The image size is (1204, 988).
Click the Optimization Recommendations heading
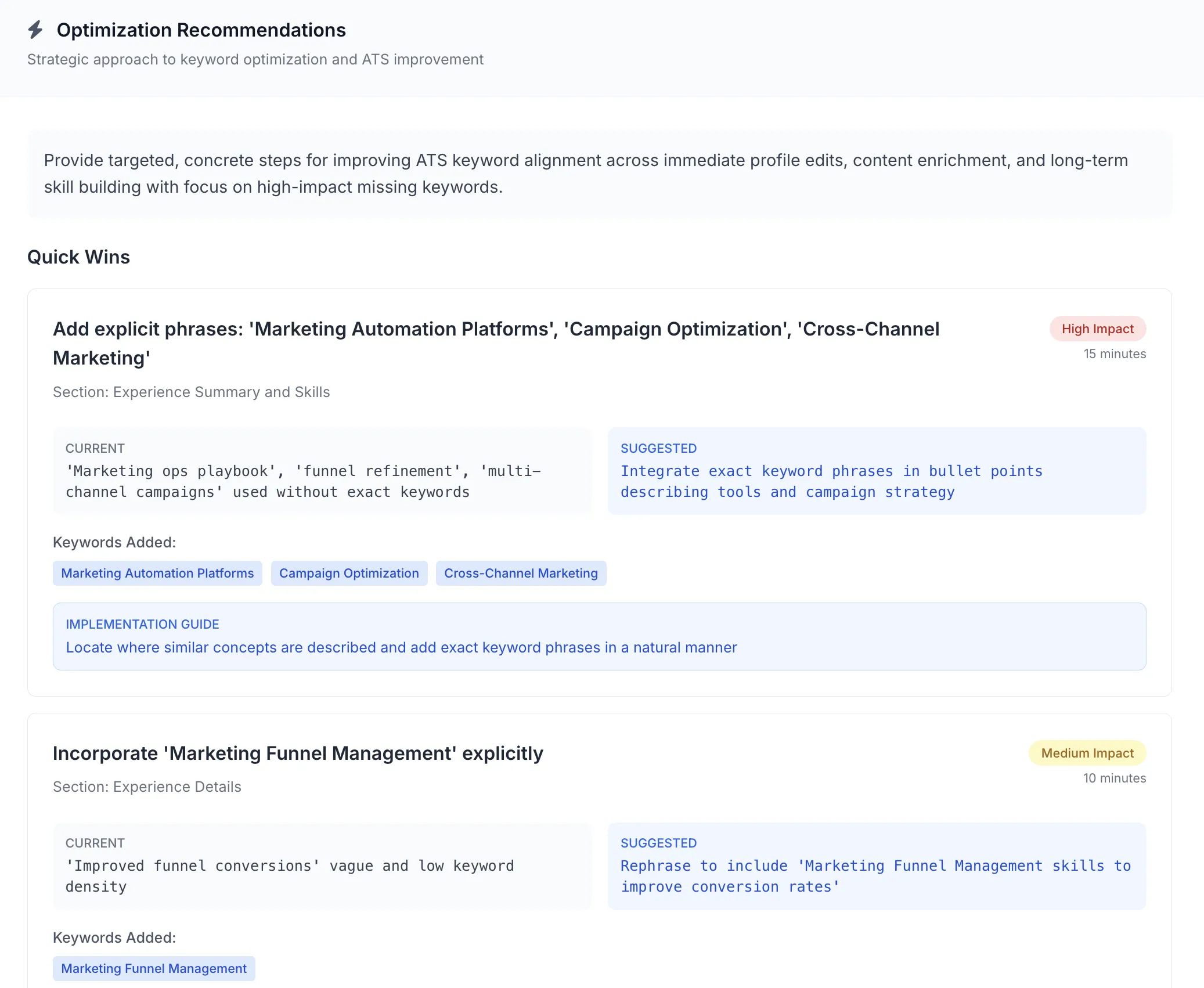201,30
